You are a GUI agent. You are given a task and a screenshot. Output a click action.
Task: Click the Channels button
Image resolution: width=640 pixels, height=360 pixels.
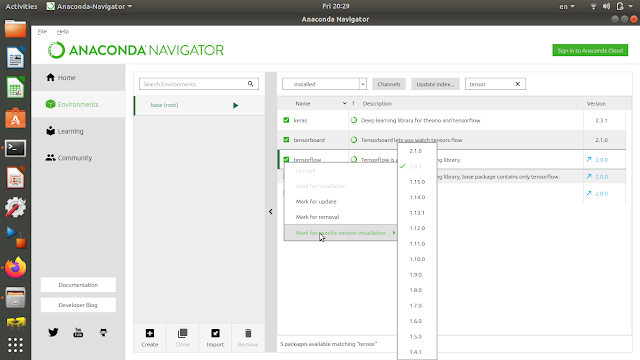click(x=389, y=84)
